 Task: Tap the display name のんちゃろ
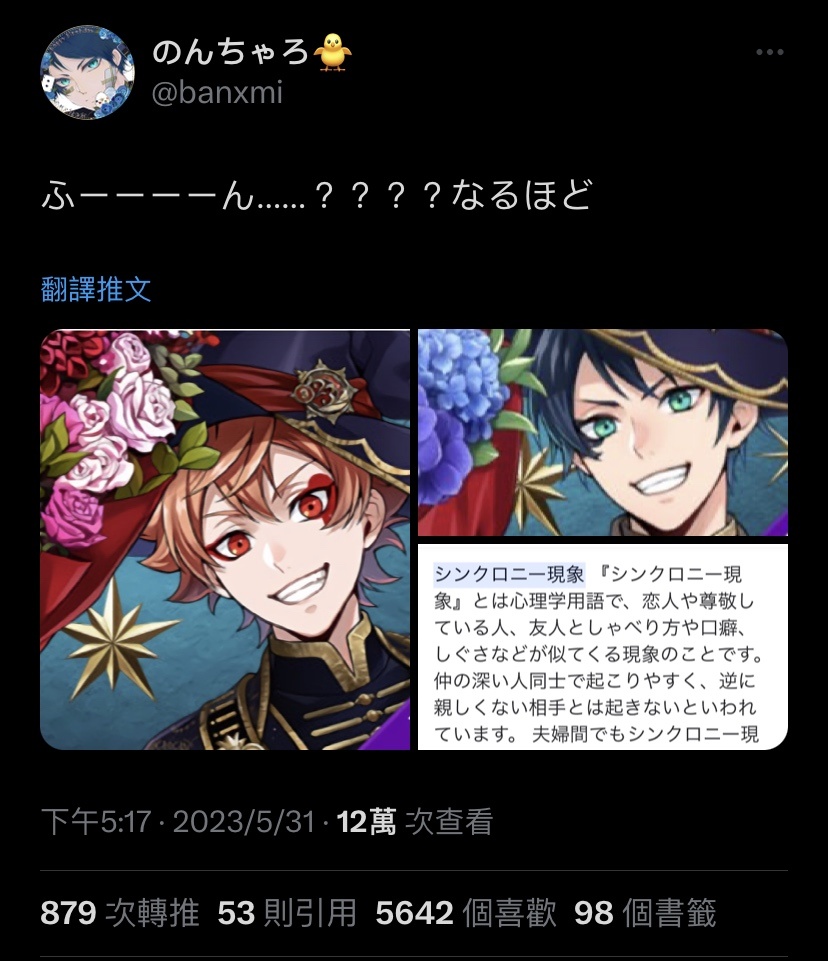tap(230, 51)
